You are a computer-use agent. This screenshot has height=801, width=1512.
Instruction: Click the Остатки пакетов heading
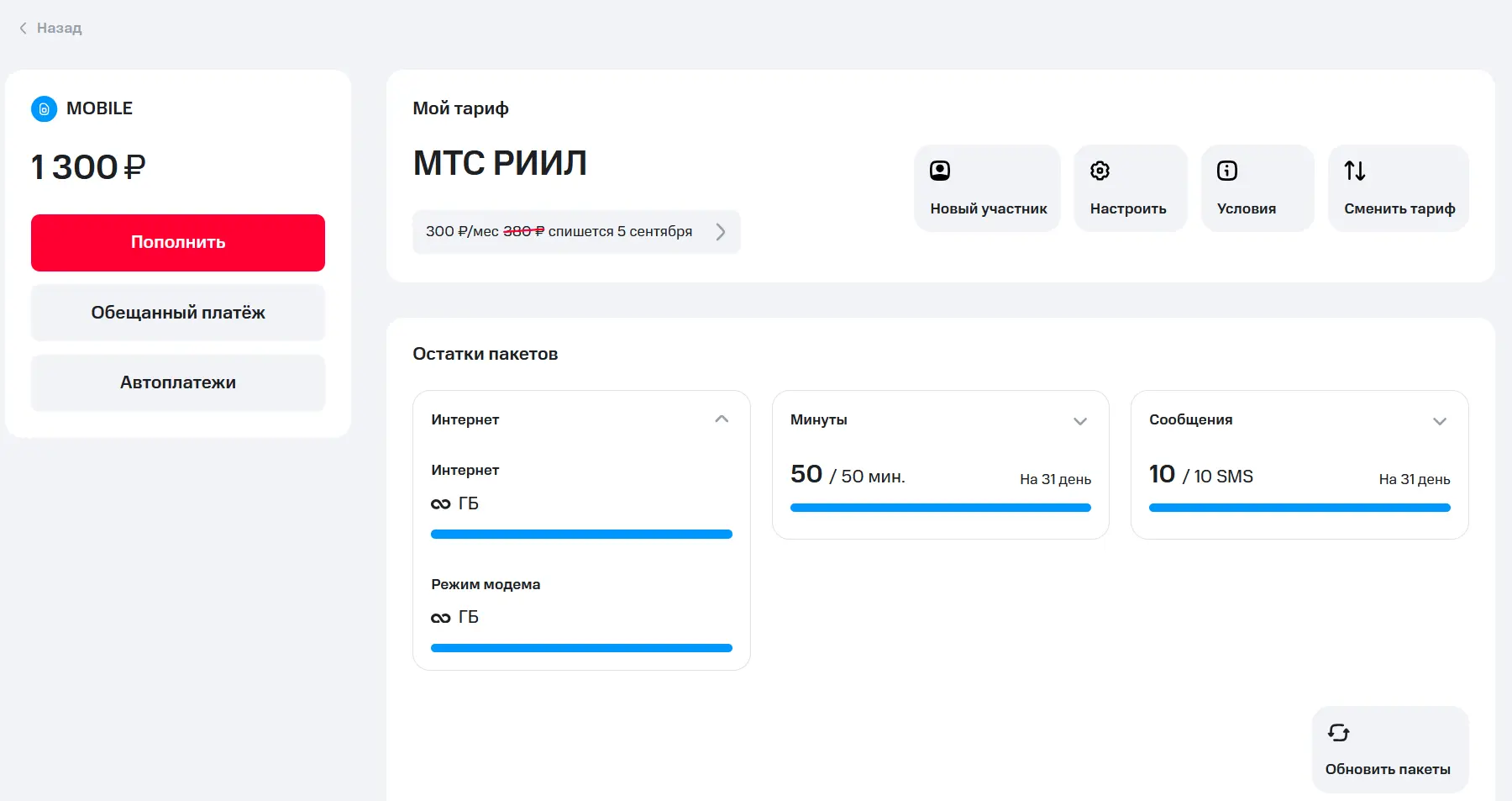[486, 354]
